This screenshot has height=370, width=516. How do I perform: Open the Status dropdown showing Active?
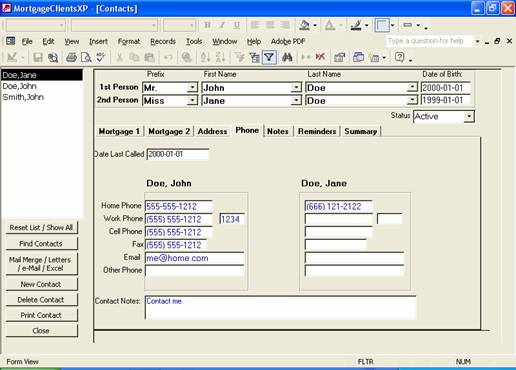pos(469,116)
